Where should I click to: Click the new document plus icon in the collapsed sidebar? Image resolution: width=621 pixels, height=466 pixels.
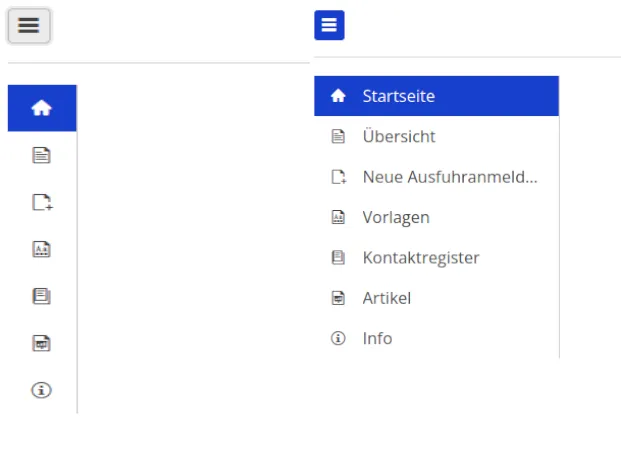pos(42,202)
